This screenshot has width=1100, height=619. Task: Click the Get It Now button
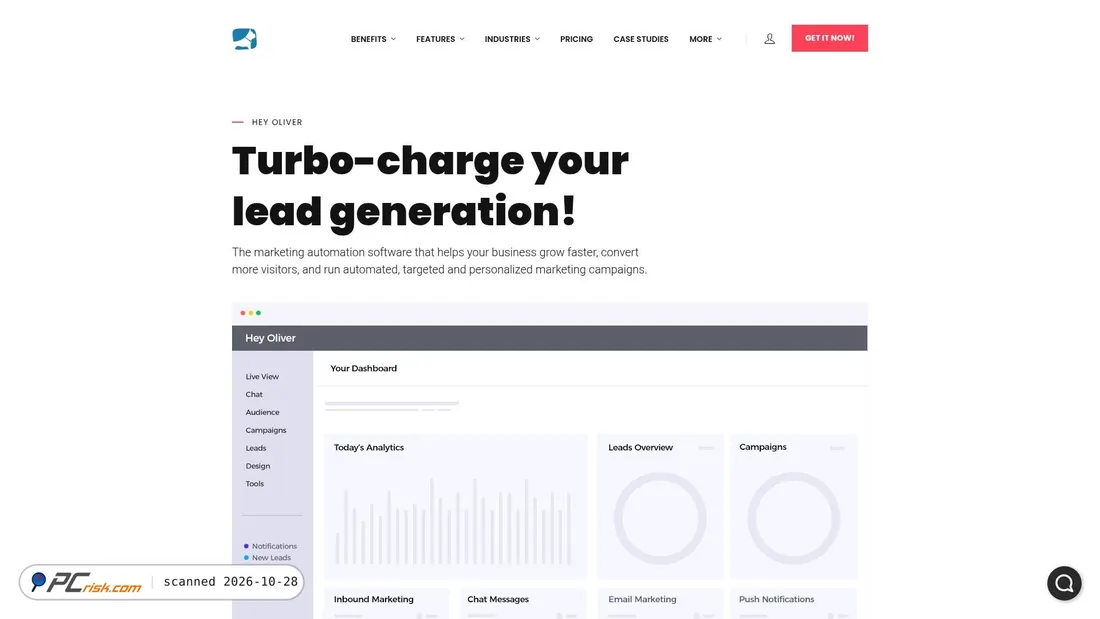coord(829,38)
